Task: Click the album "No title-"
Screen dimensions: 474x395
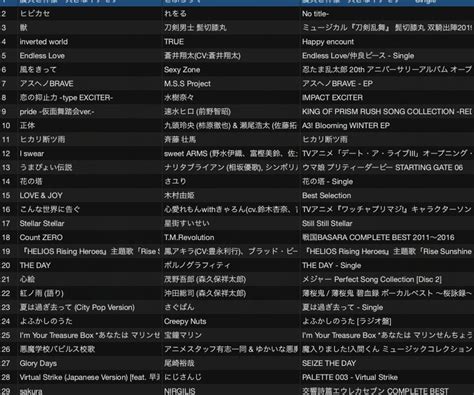Action: coord(315,14)
